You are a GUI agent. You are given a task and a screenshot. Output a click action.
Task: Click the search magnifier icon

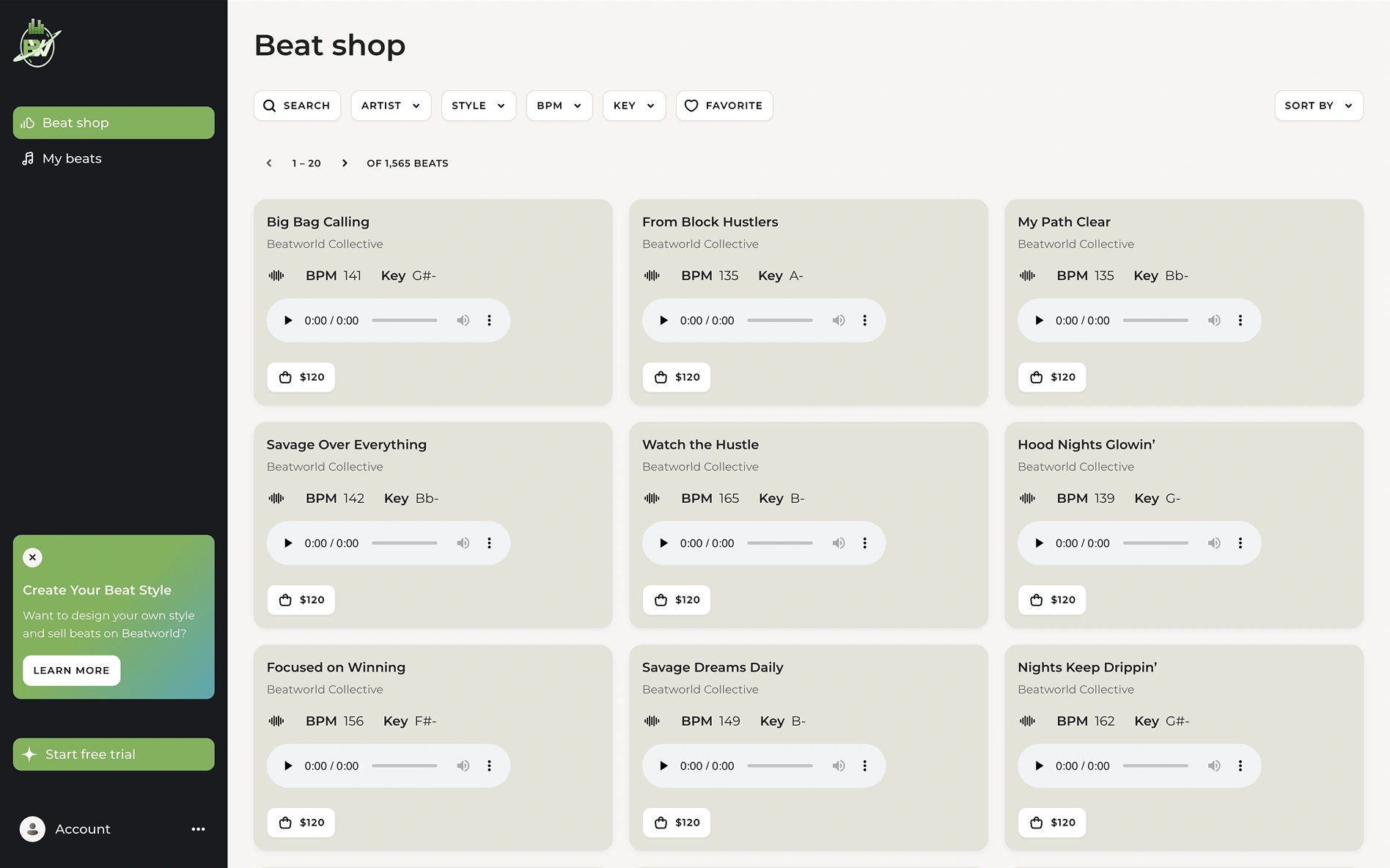point(270,106)
